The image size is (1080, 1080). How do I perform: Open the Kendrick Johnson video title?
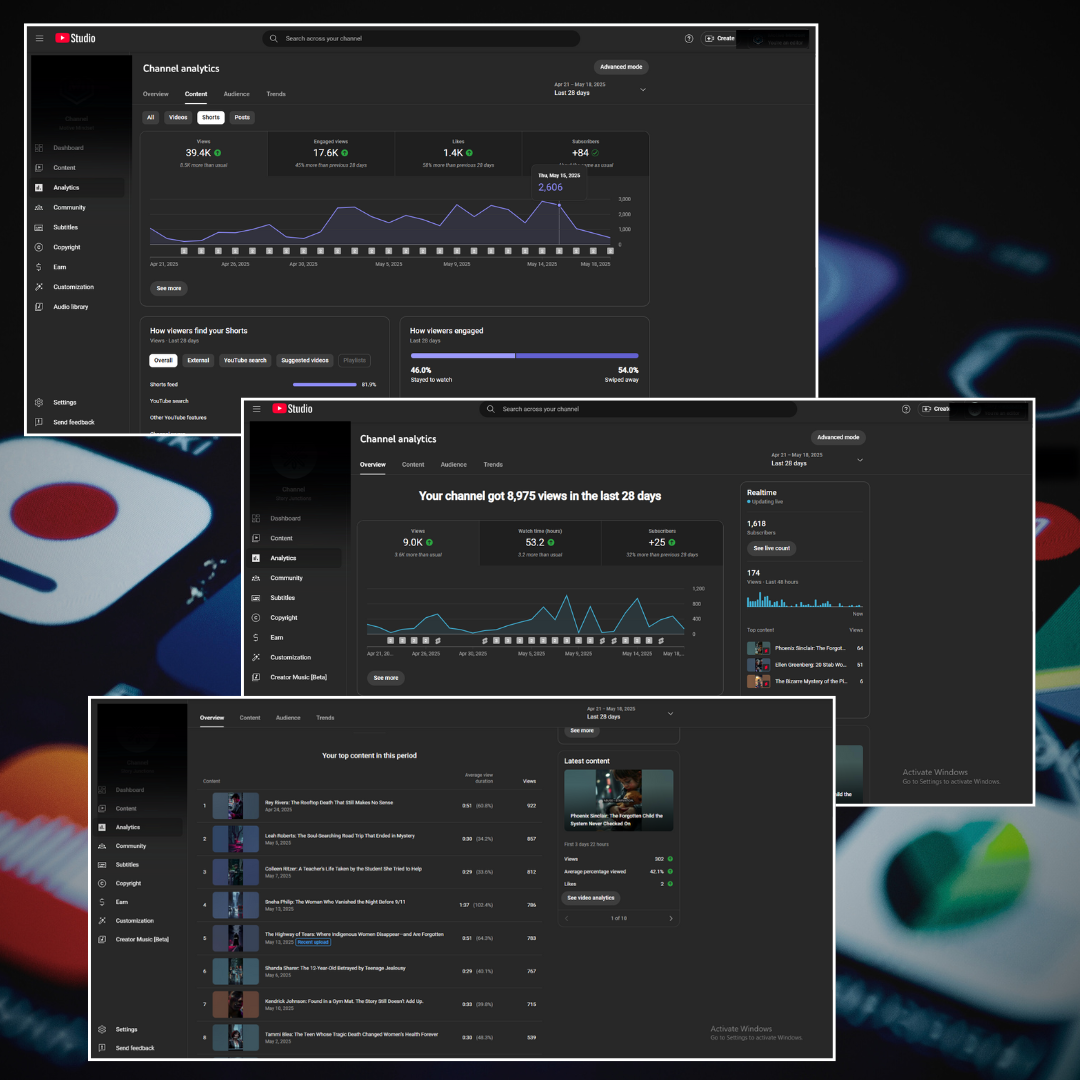(x=344, y=1002)
